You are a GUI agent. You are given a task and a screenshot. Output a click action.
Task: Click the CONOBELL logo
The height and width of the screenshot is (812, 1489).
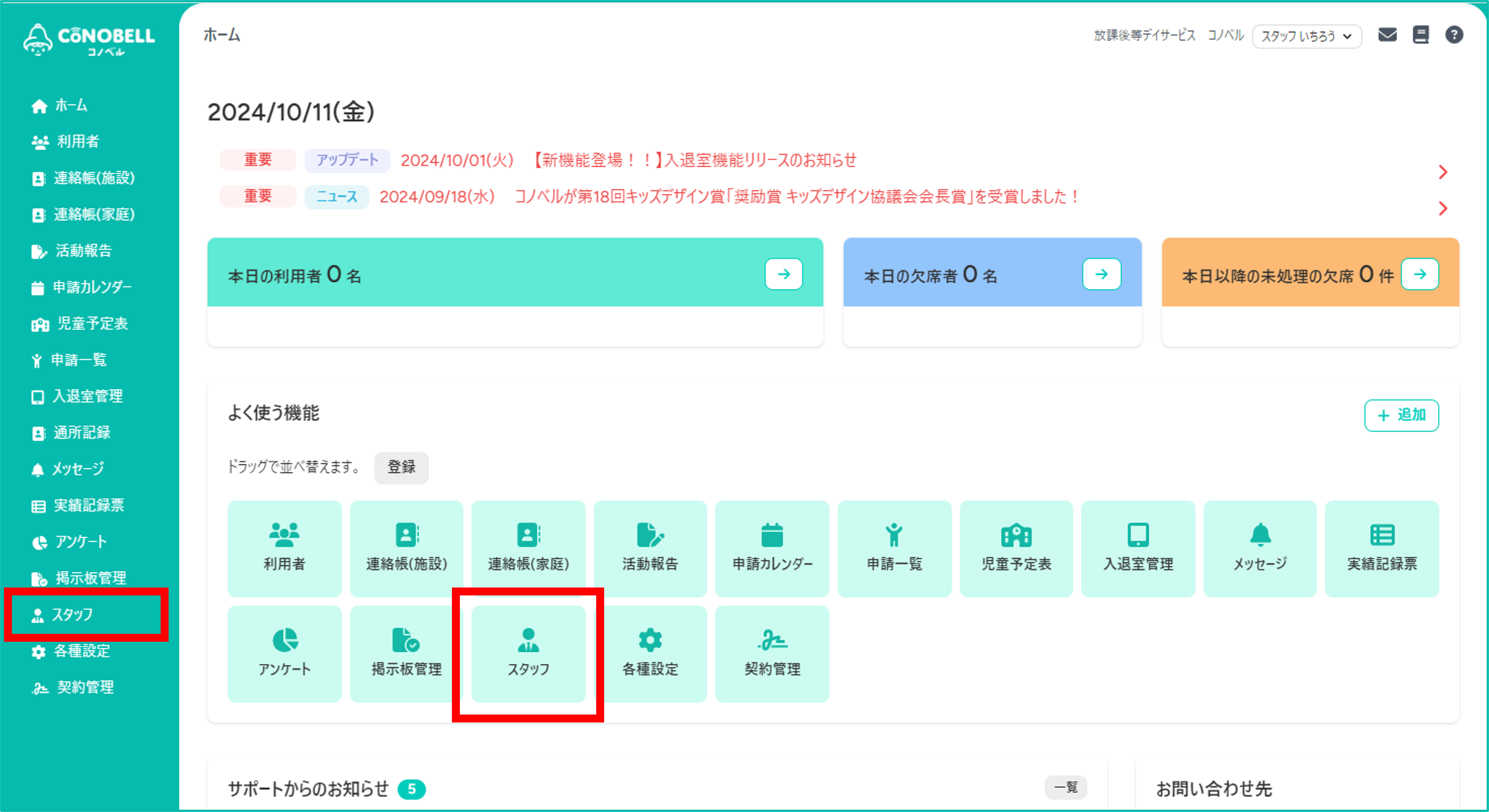(x=89, y=39)
